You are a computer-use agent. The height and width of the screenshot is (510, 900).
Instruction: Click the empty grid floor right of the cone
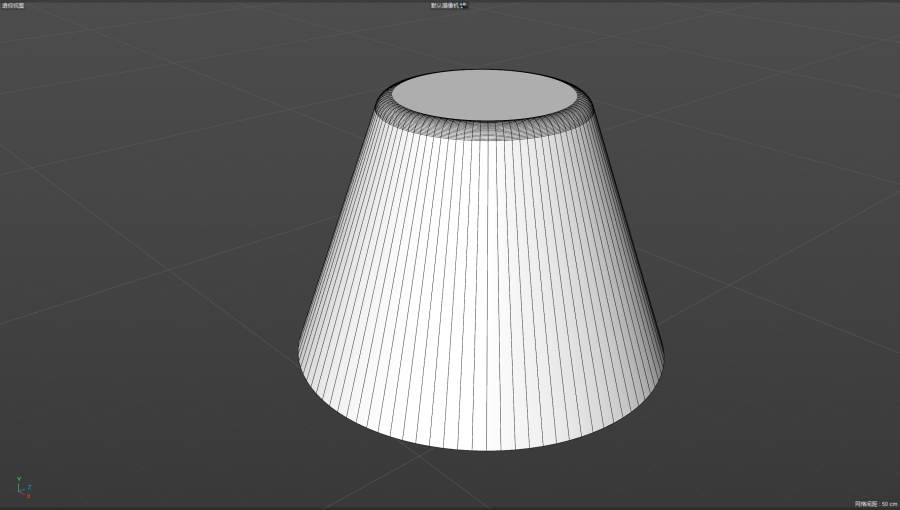pyautogui.click(x=780, y=300)
